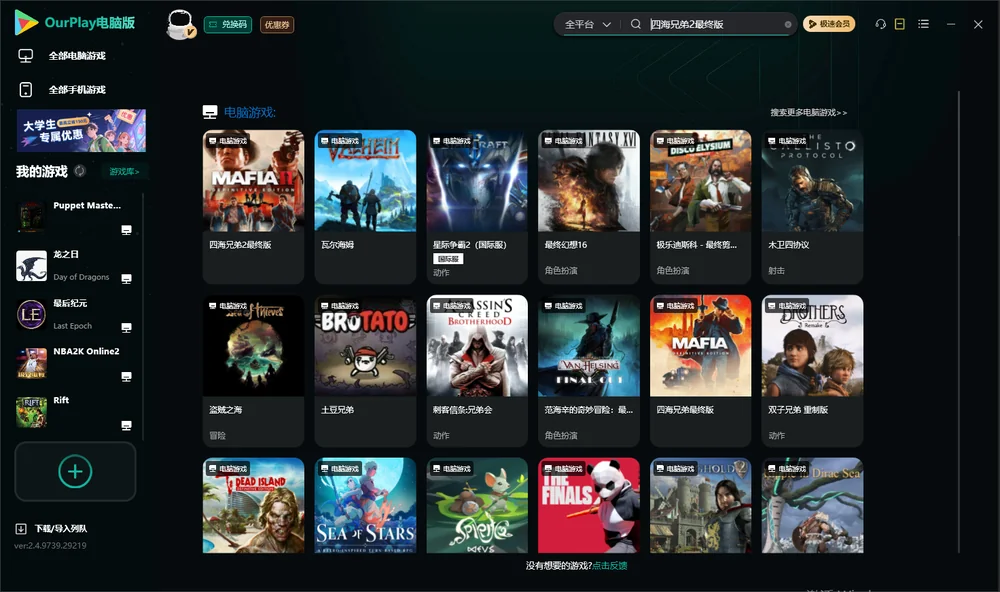Clear the search box text
Screen dimensions: 1000x592
(788, 24)
